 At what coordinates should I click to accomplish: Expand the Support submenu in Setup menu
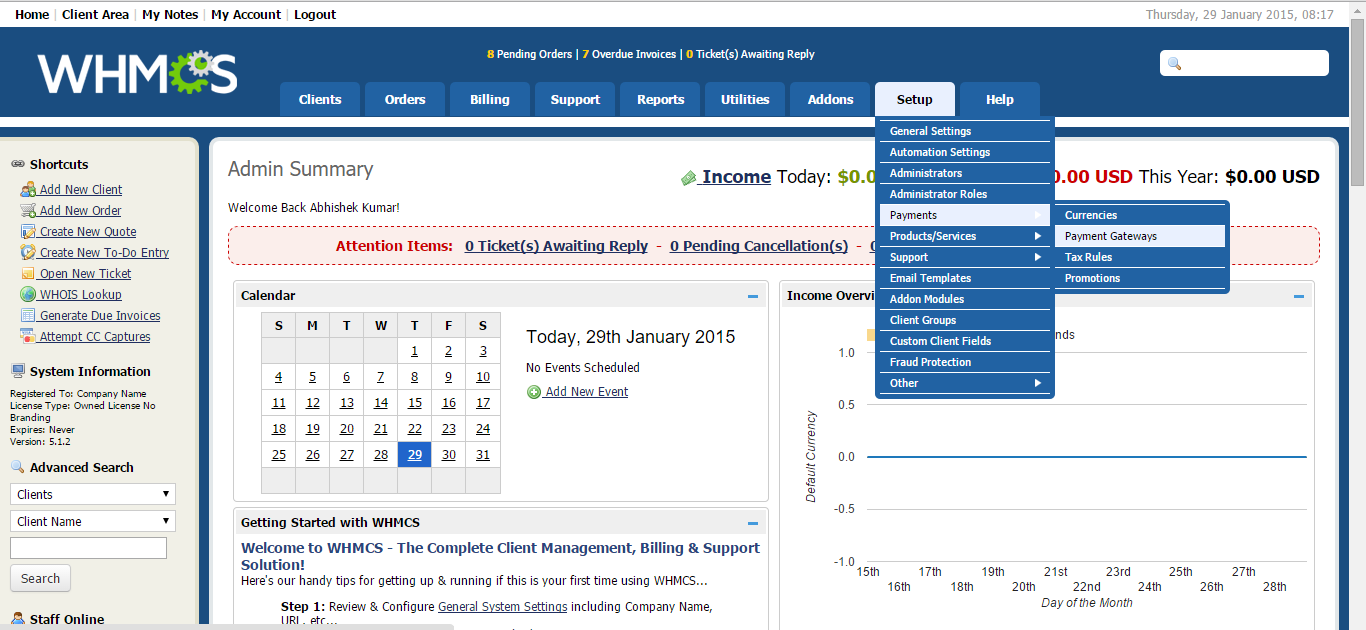[x=965, y=257]
